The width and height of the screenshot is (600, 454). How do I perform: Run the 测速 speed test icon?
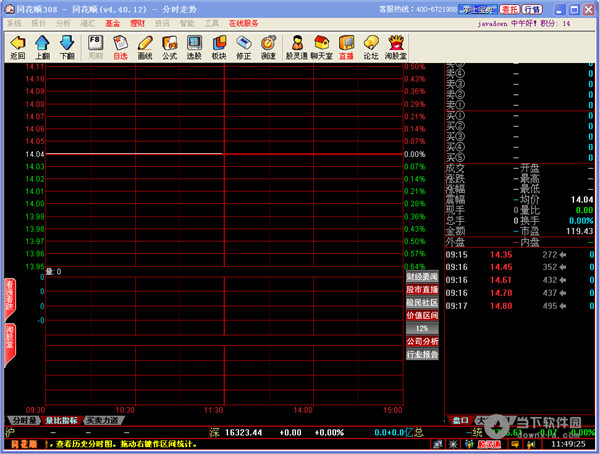[x=269, y=47]
